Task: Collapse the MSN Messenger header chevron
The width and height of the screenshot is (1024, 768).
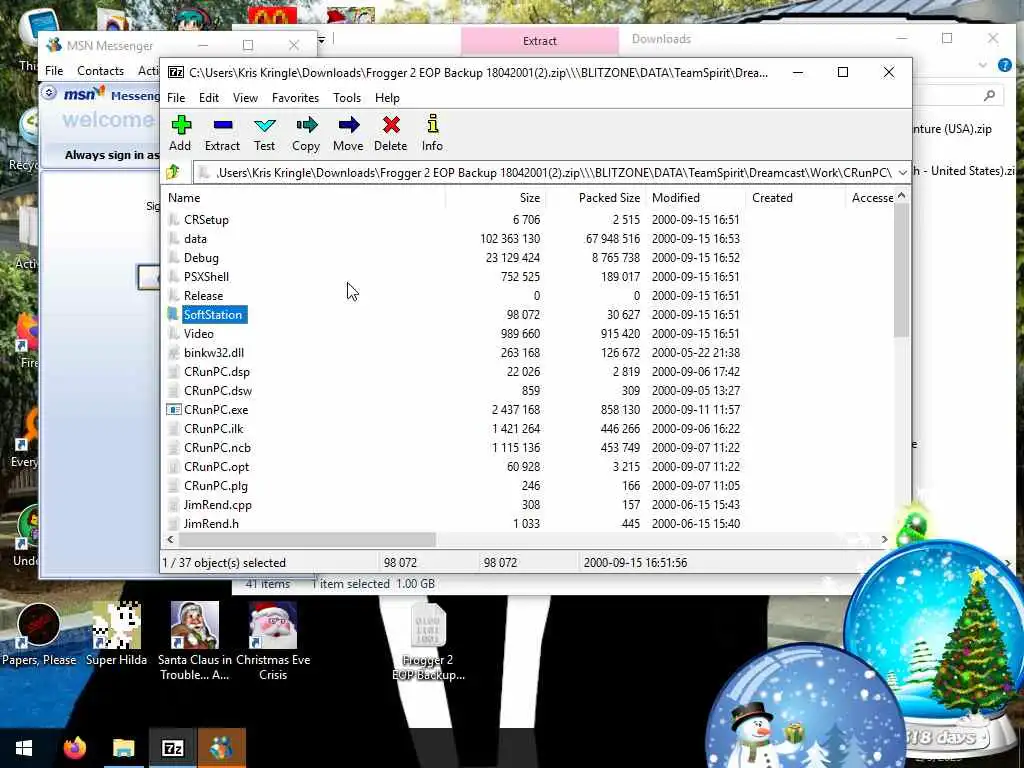Action: (49, 93)
